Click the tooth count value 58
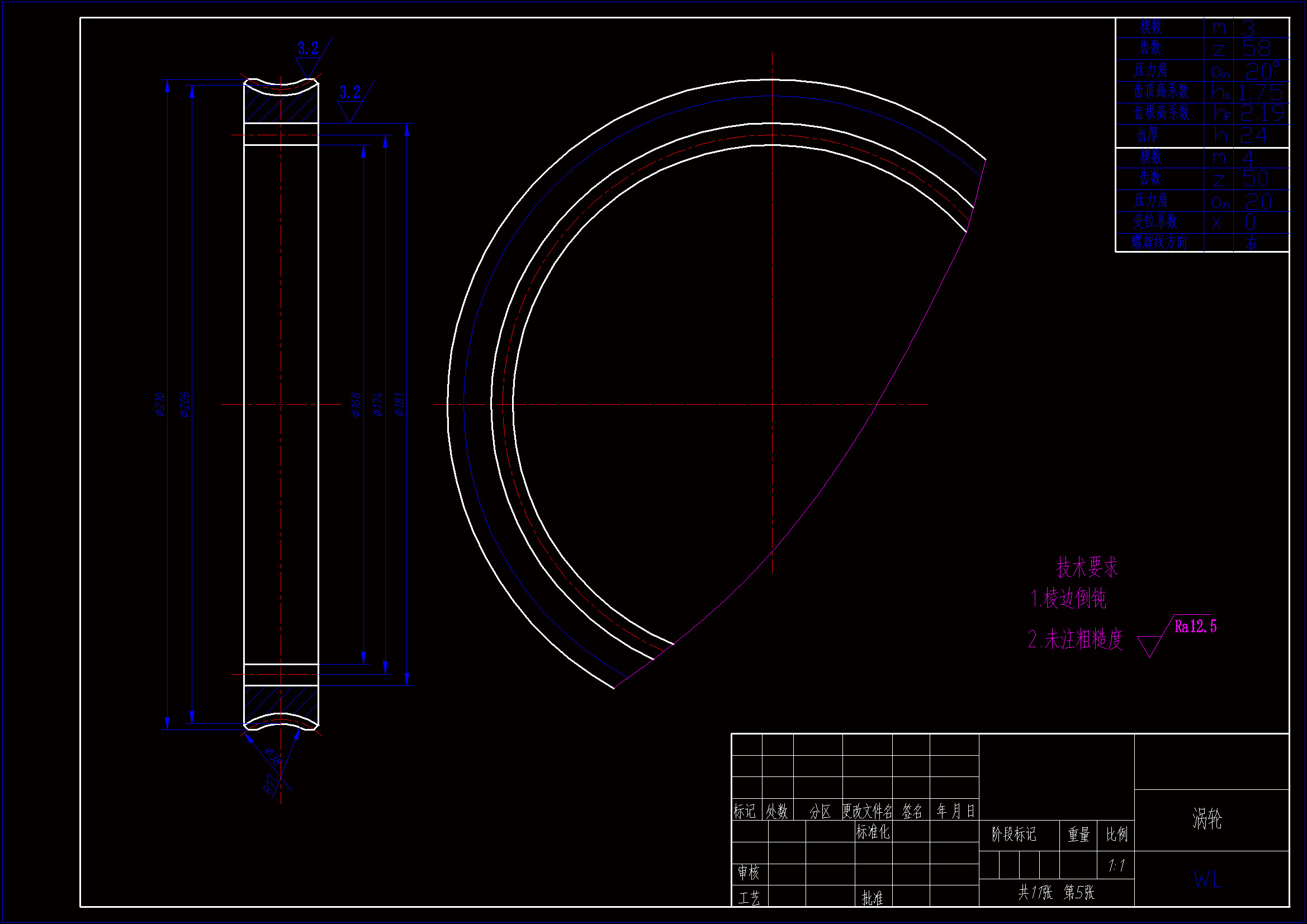 point(1256,49)
